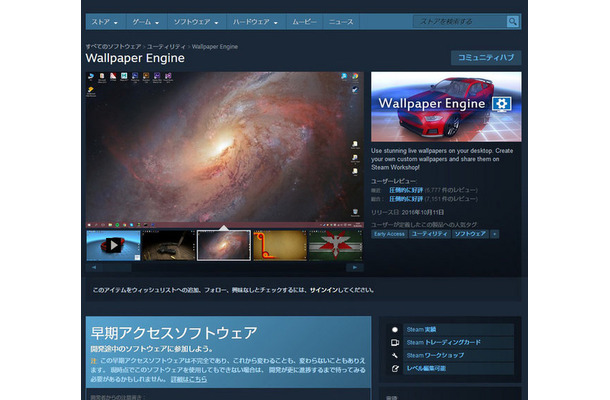
Task: Click the left thumbnail strip arrow
Action: (x=94, y=267)
